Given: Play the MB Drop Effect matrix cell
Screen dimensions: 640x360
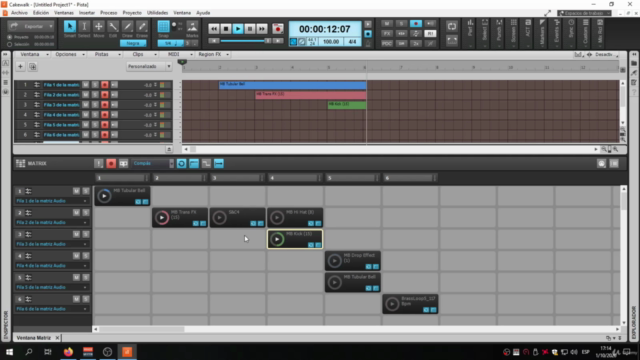Looking at the screenshot, I should tap(334, 261).
